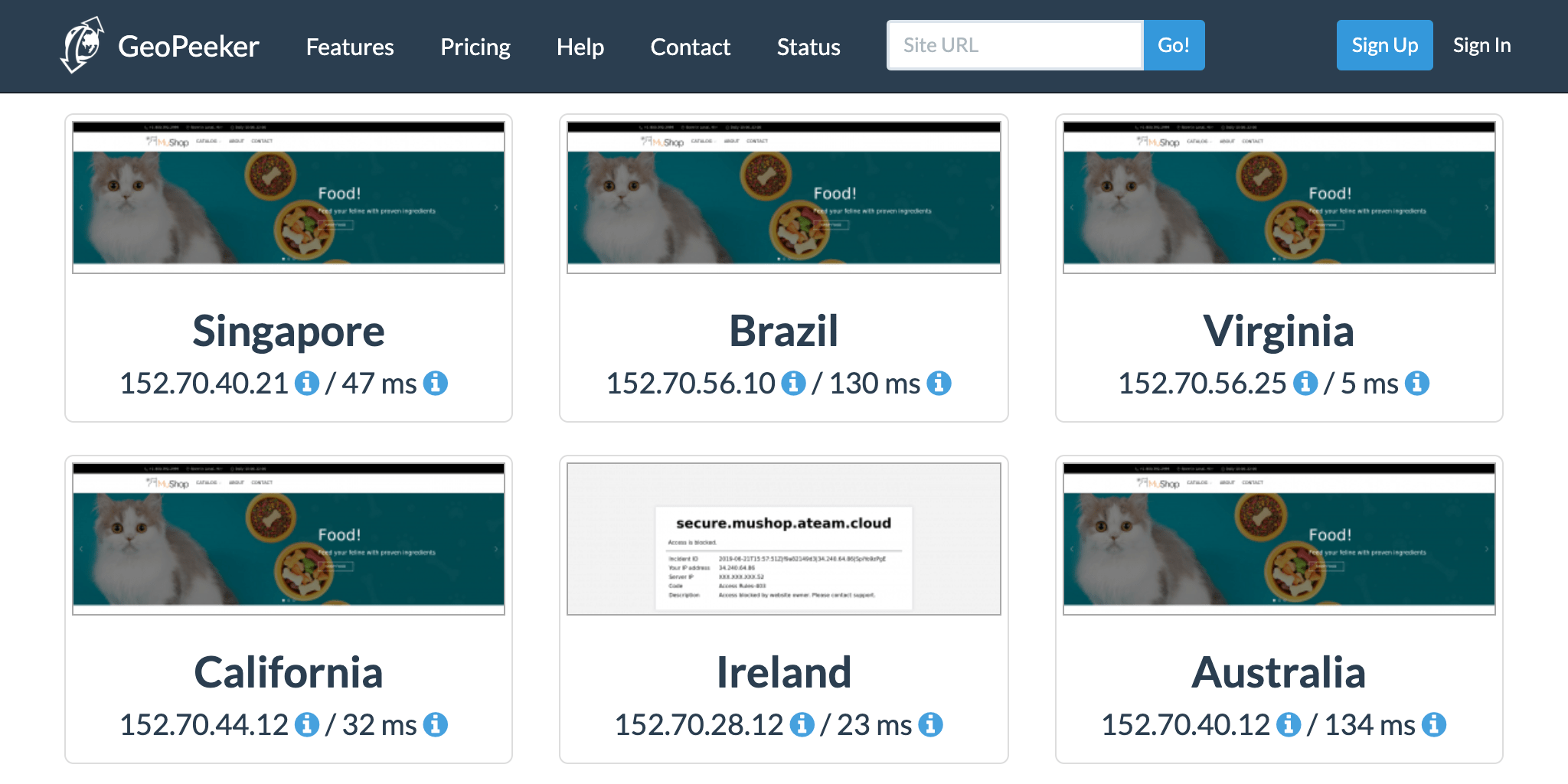Open the Ireland blocked-access screenshot thumbnail
Viewport: 1568px width, 784px height.
783,539
